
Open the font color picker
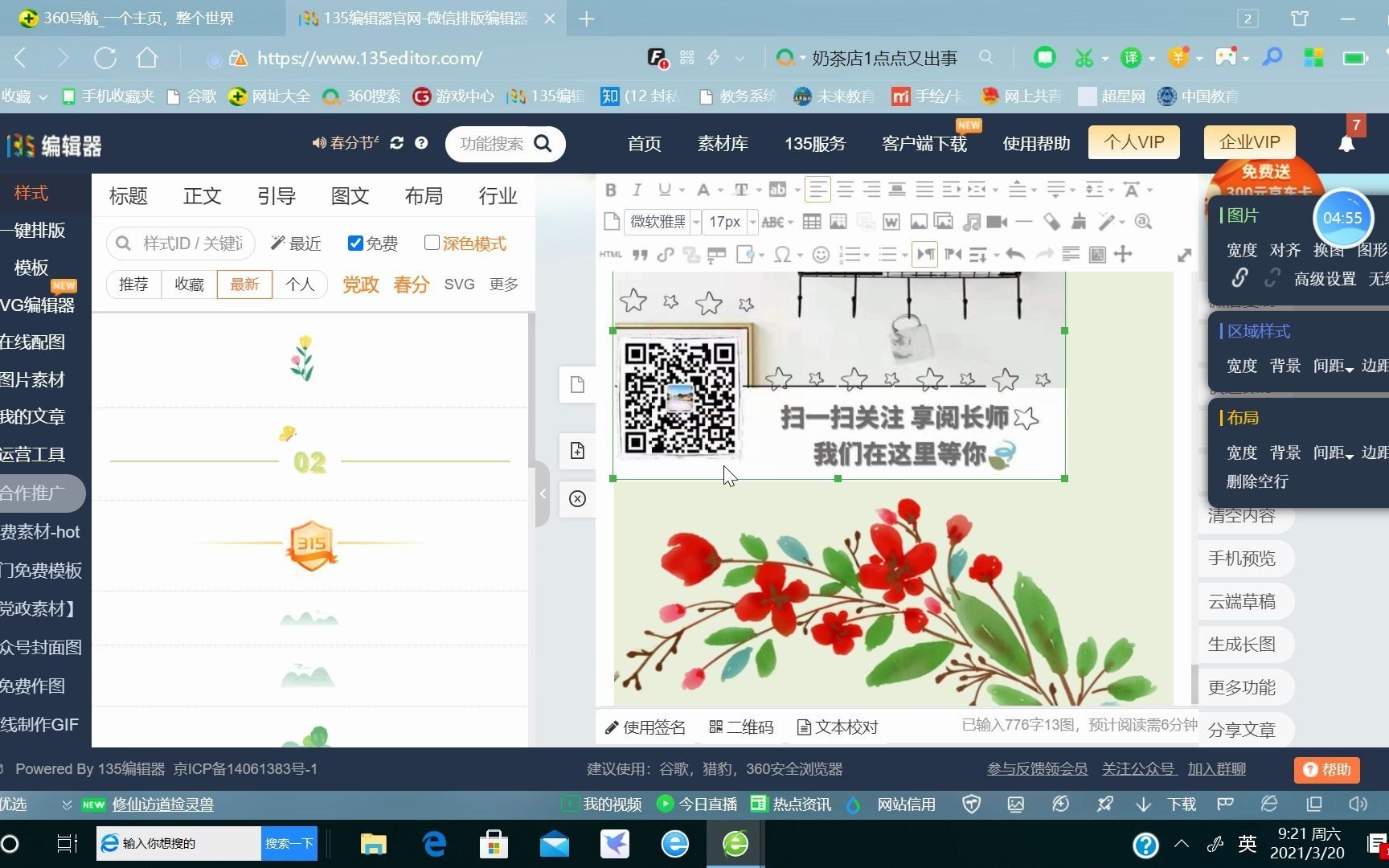(705, 190)
